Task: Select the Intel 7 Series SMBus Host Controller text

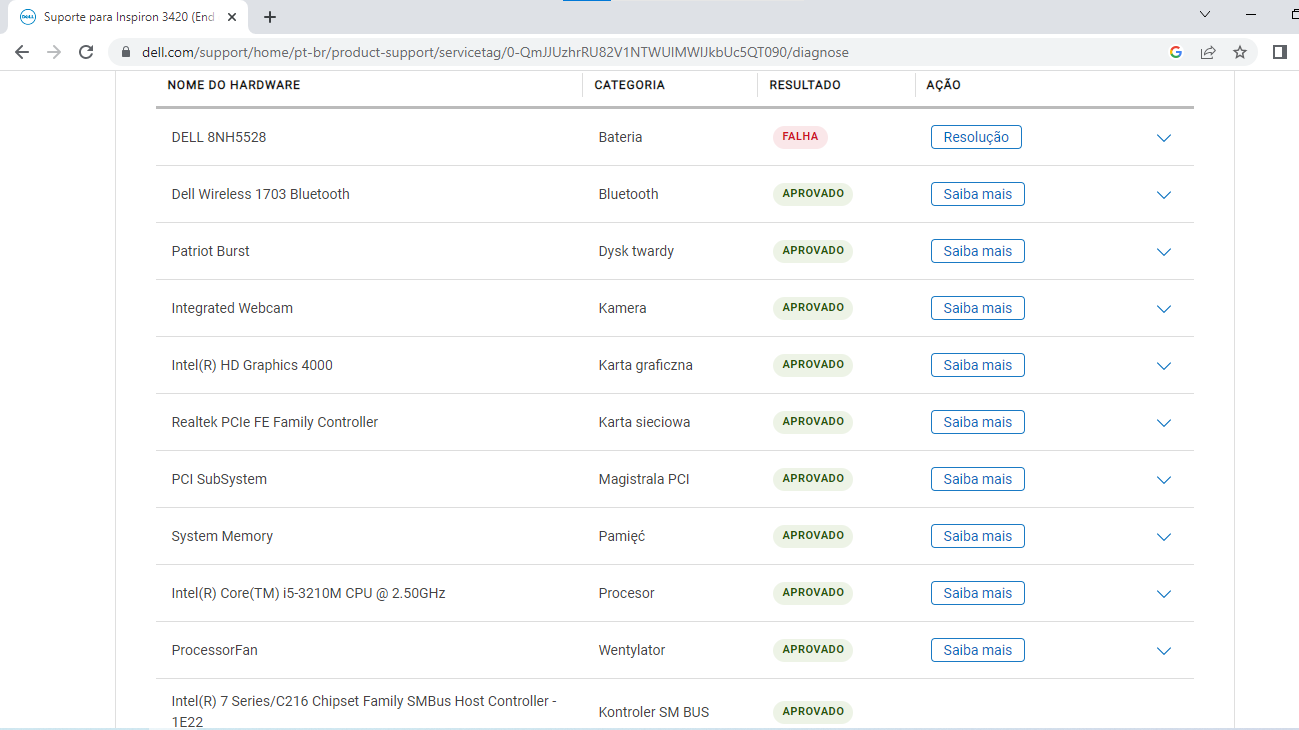Action: click(x=364, y=711)
